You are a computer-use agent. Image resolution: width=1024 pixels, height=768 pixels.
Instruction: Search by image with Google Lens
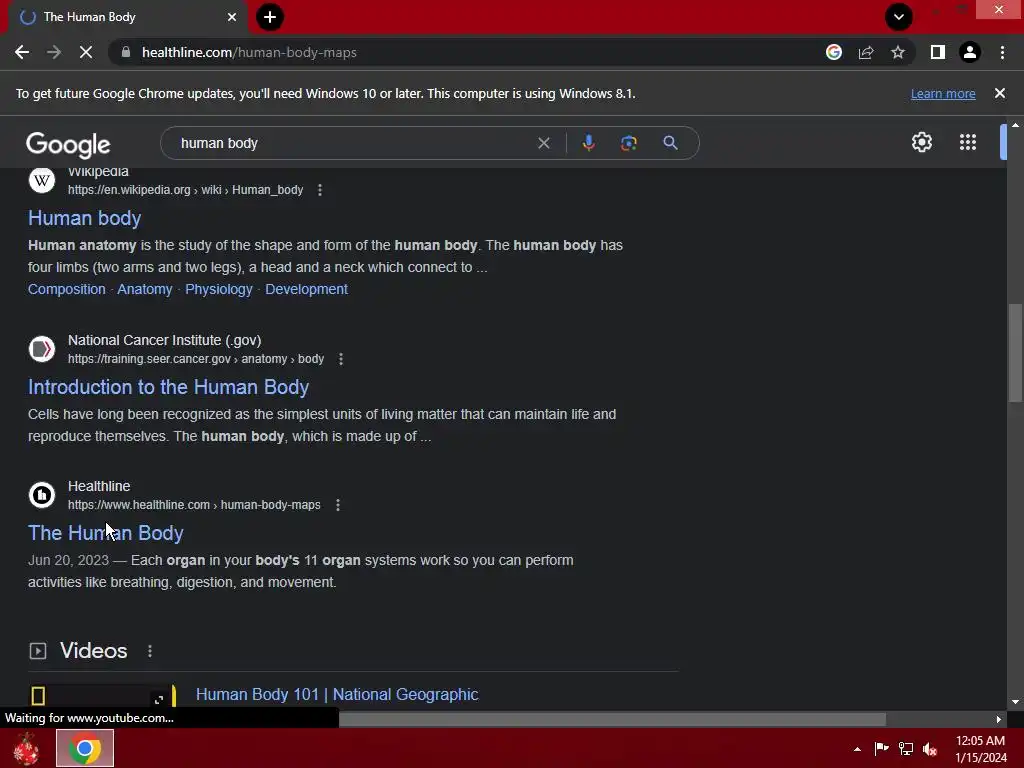click(x=628, y=143)
